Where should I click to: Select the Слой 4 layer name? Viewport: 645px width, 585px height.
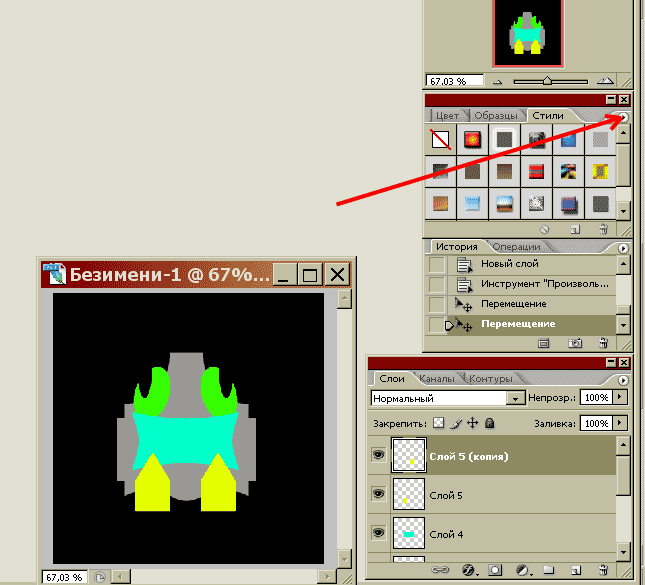click(x=446, y=534)
